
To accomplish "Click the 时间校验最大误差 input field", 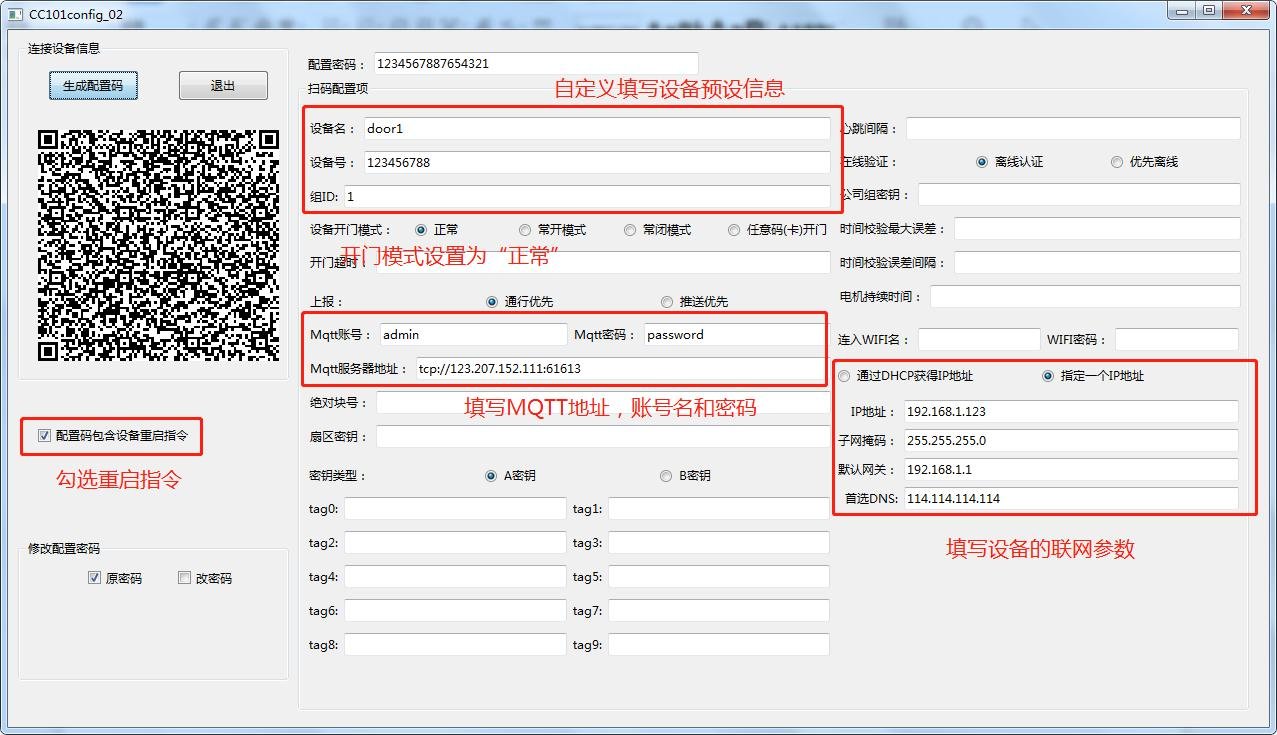I will (1097, 229).
